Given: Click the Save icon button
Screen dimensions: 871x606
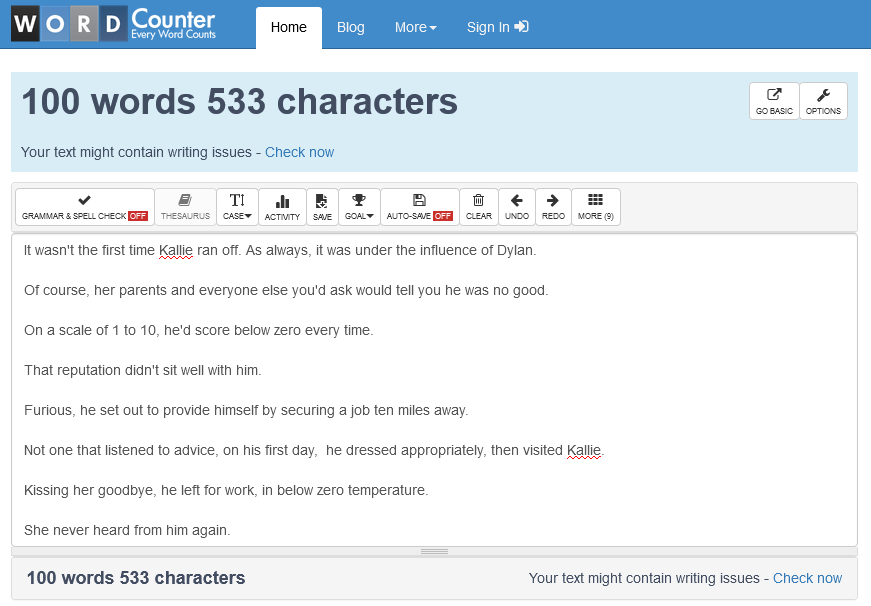Looking at the screenshot, I should pyautogui.click(x=322, y=207).
